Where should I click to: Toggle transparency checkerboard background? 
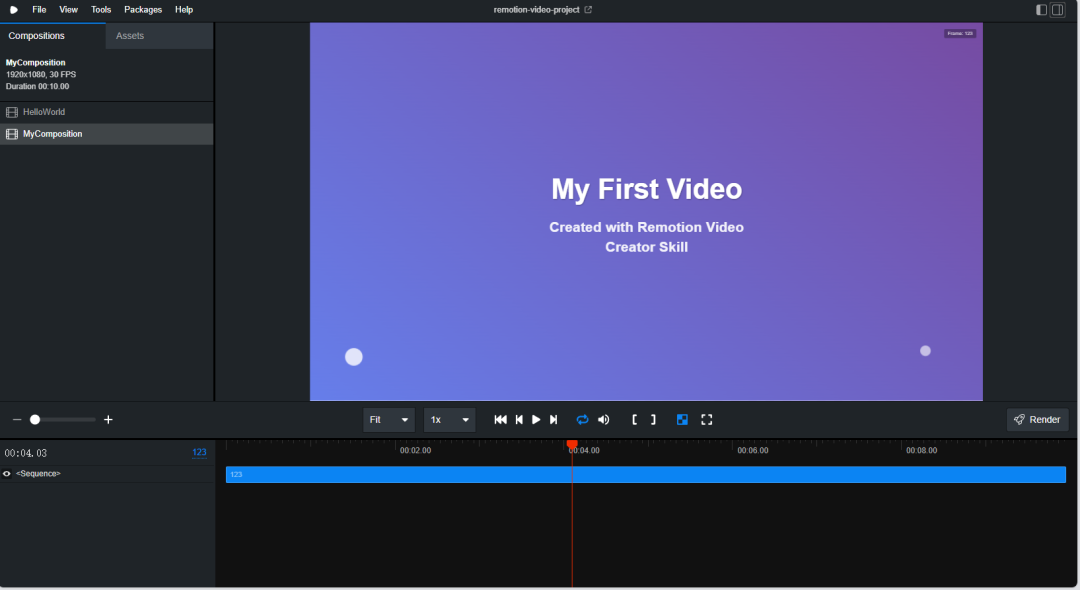point(682,420)
